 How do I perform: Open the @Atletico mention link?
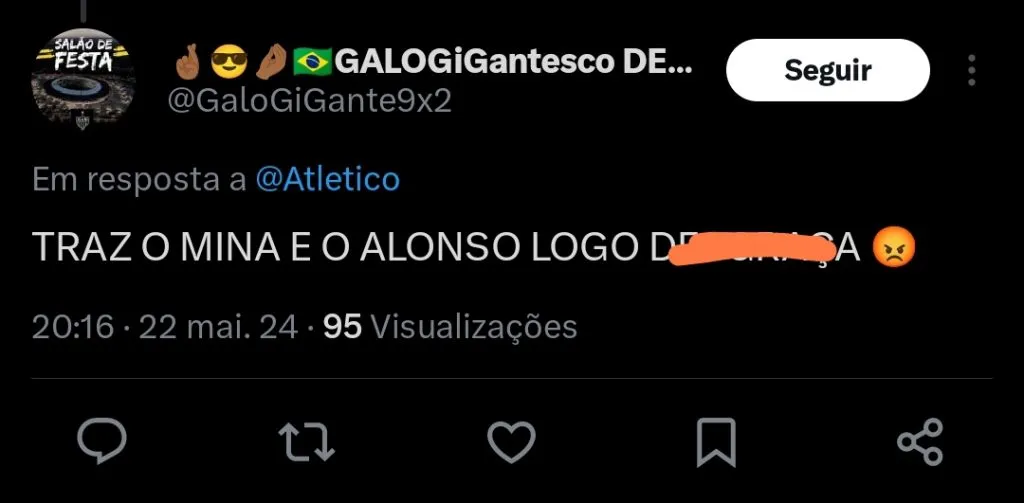pos(327,180)
